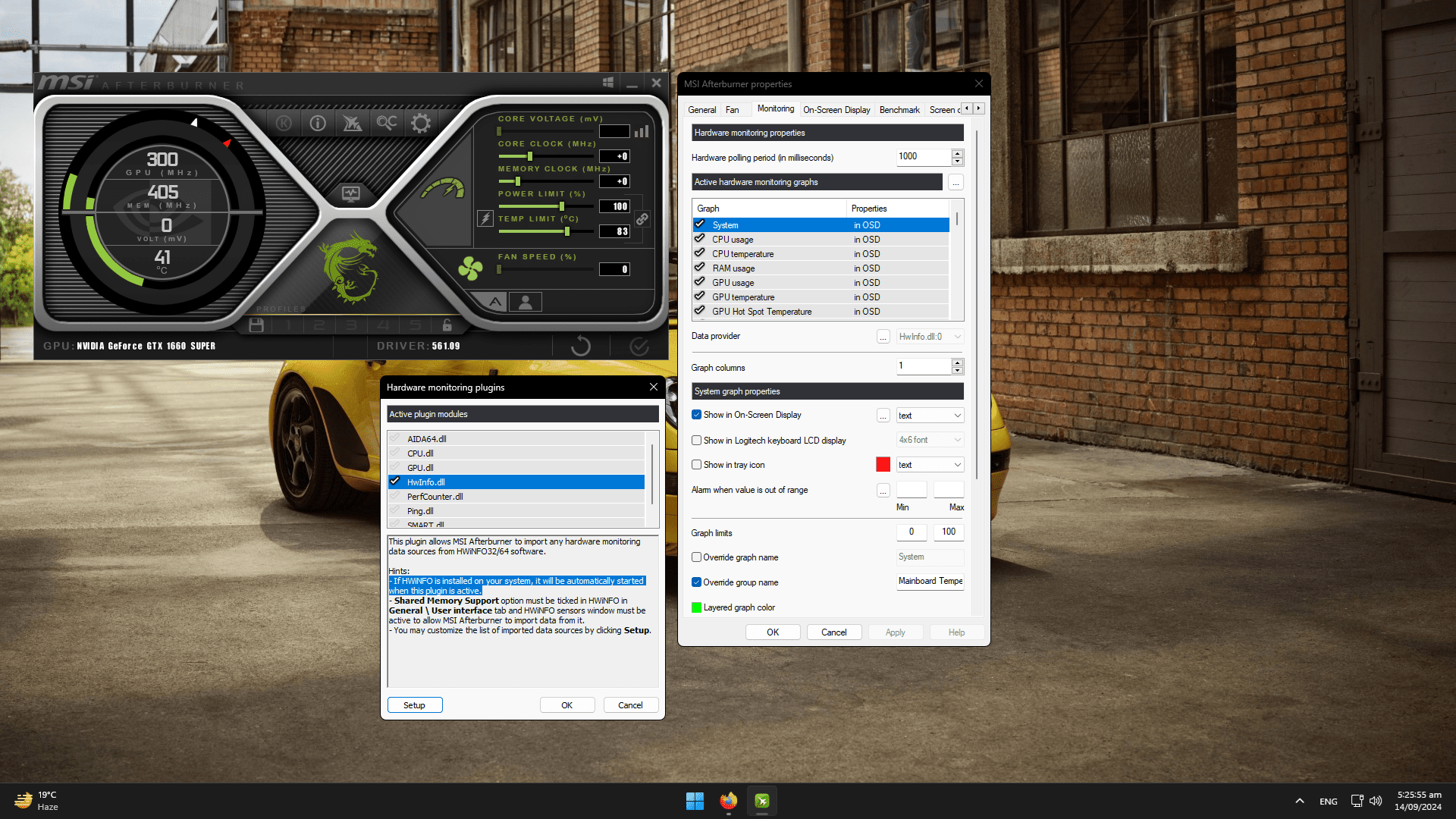Open the OSD display type 'text' dropdown
Screen dimensions: 1456x819
tap(930, 416)
